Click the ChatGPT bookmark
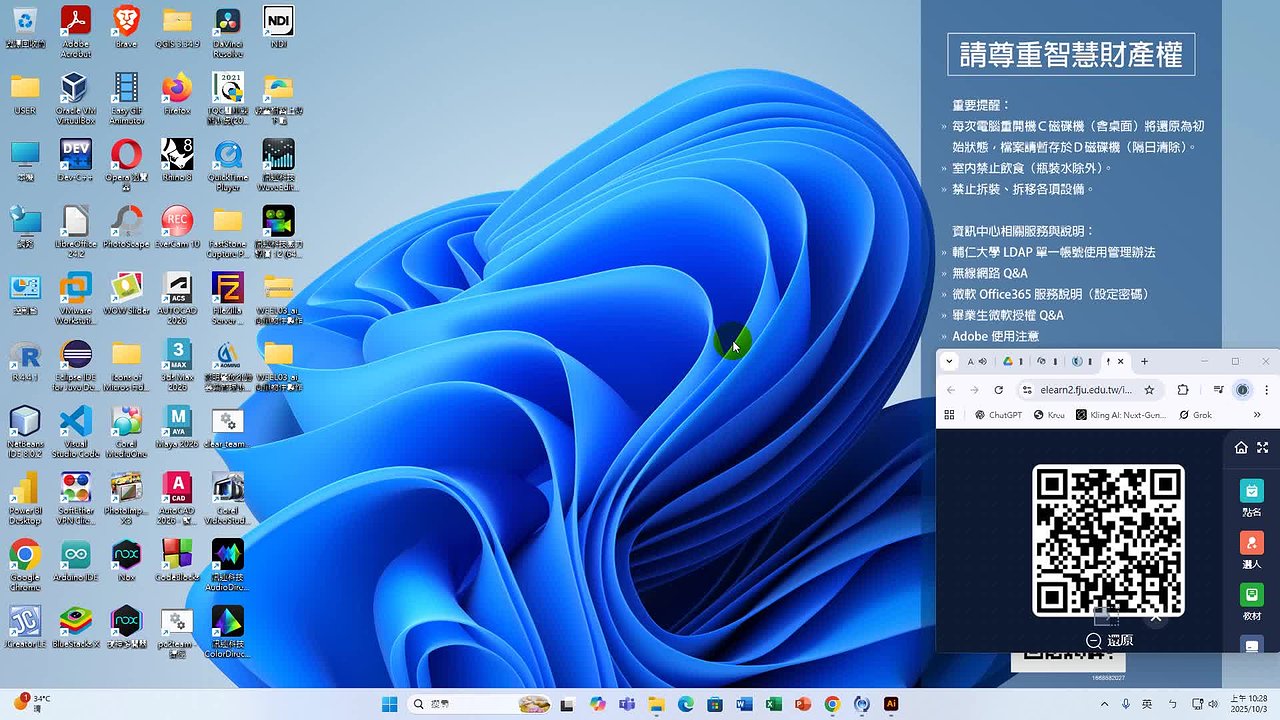Image resolution: width=1280 pixels, height=720 pixels. click(x=998, y=415)
